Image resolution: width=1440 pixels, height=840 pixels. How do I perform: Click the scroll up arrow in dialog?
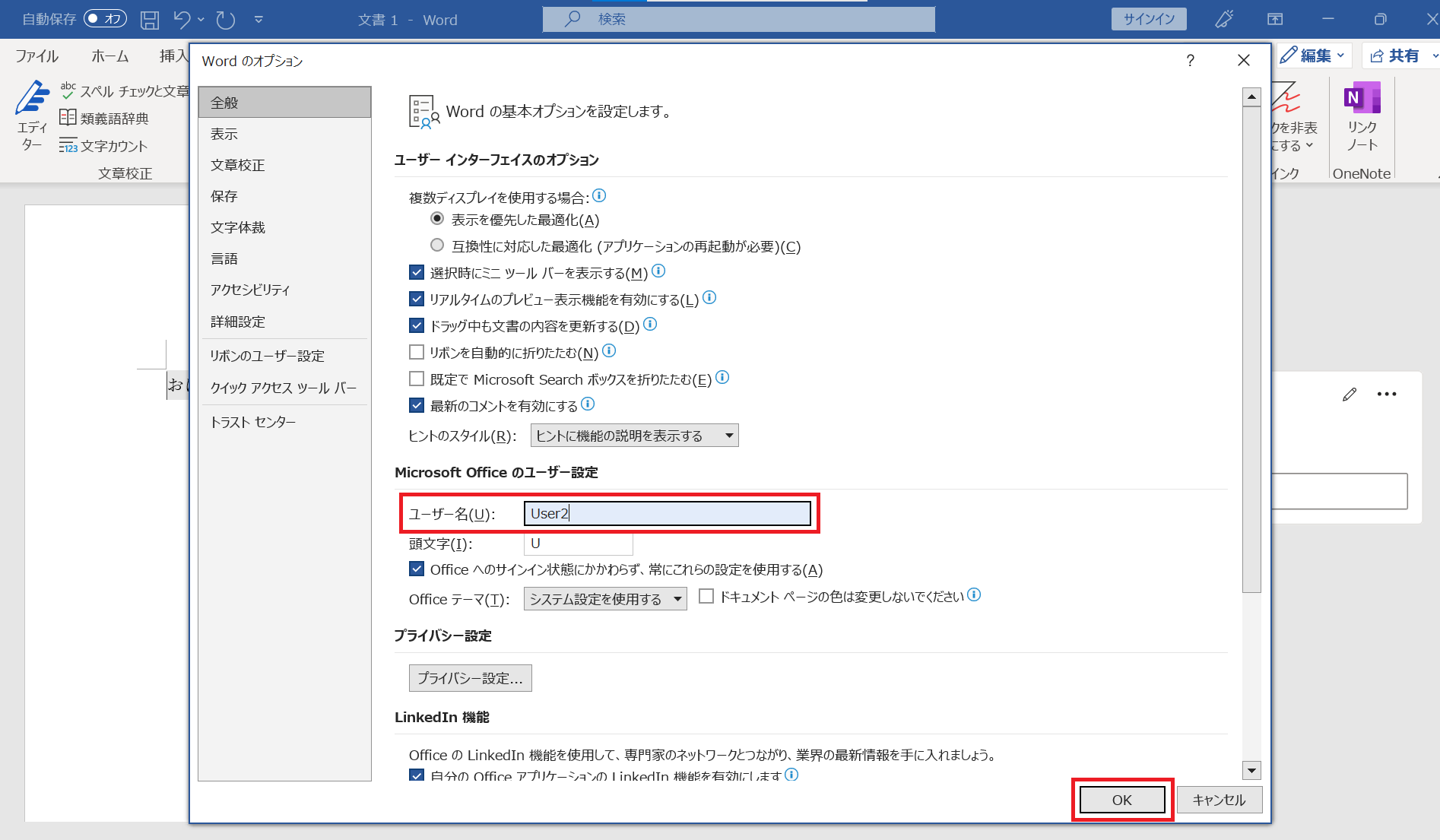point(1251,97)
